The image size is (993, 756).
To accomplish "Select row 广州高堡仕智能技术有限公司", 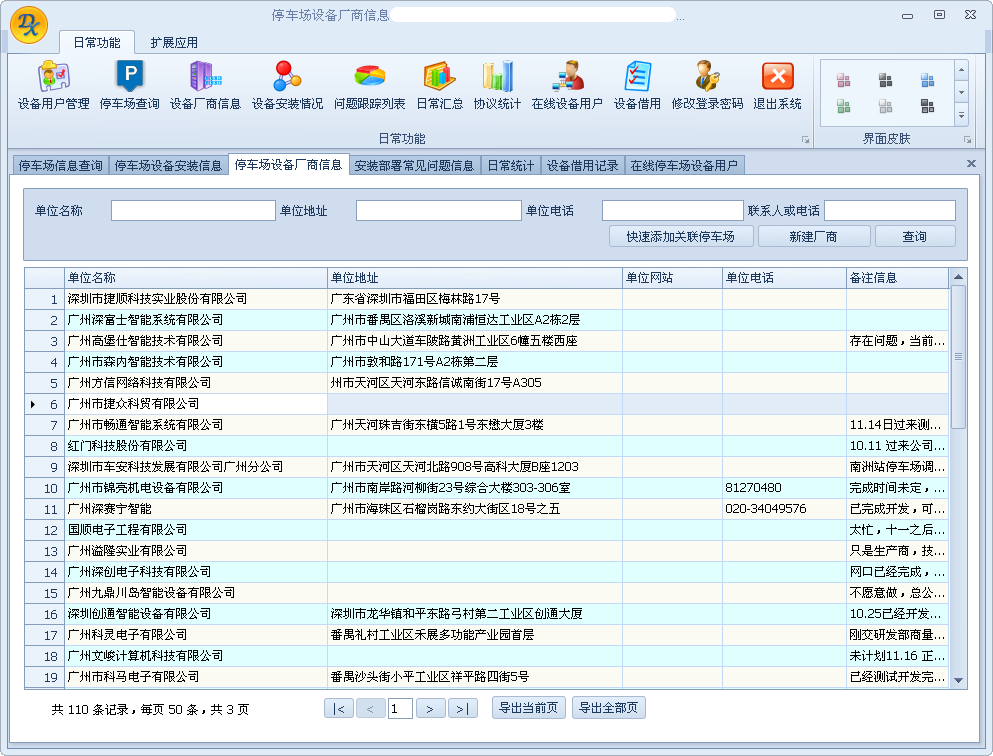I will 486,341.
